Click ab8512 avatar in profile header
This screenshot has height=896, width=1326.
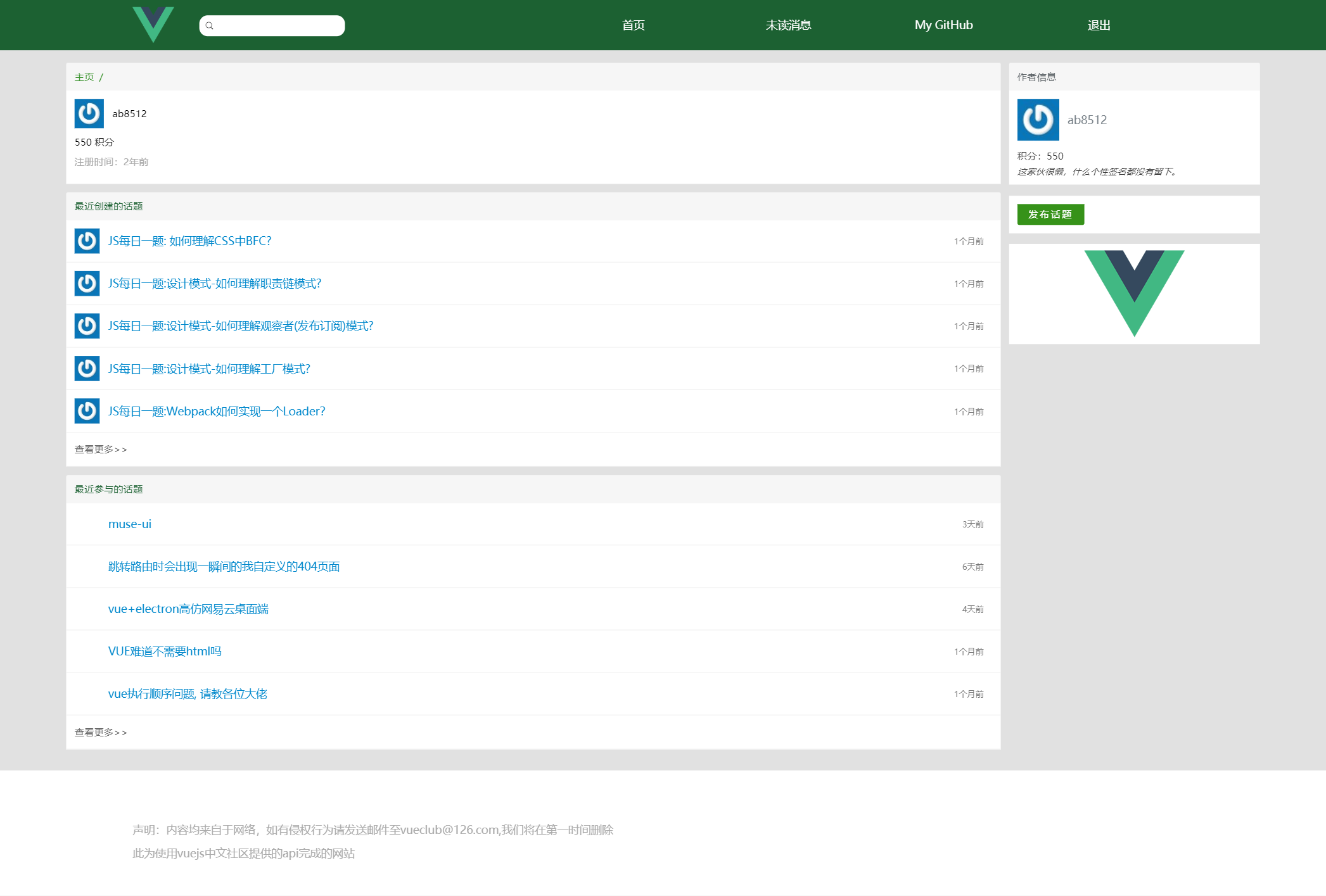pyautogui.click(x=89, y=113)
